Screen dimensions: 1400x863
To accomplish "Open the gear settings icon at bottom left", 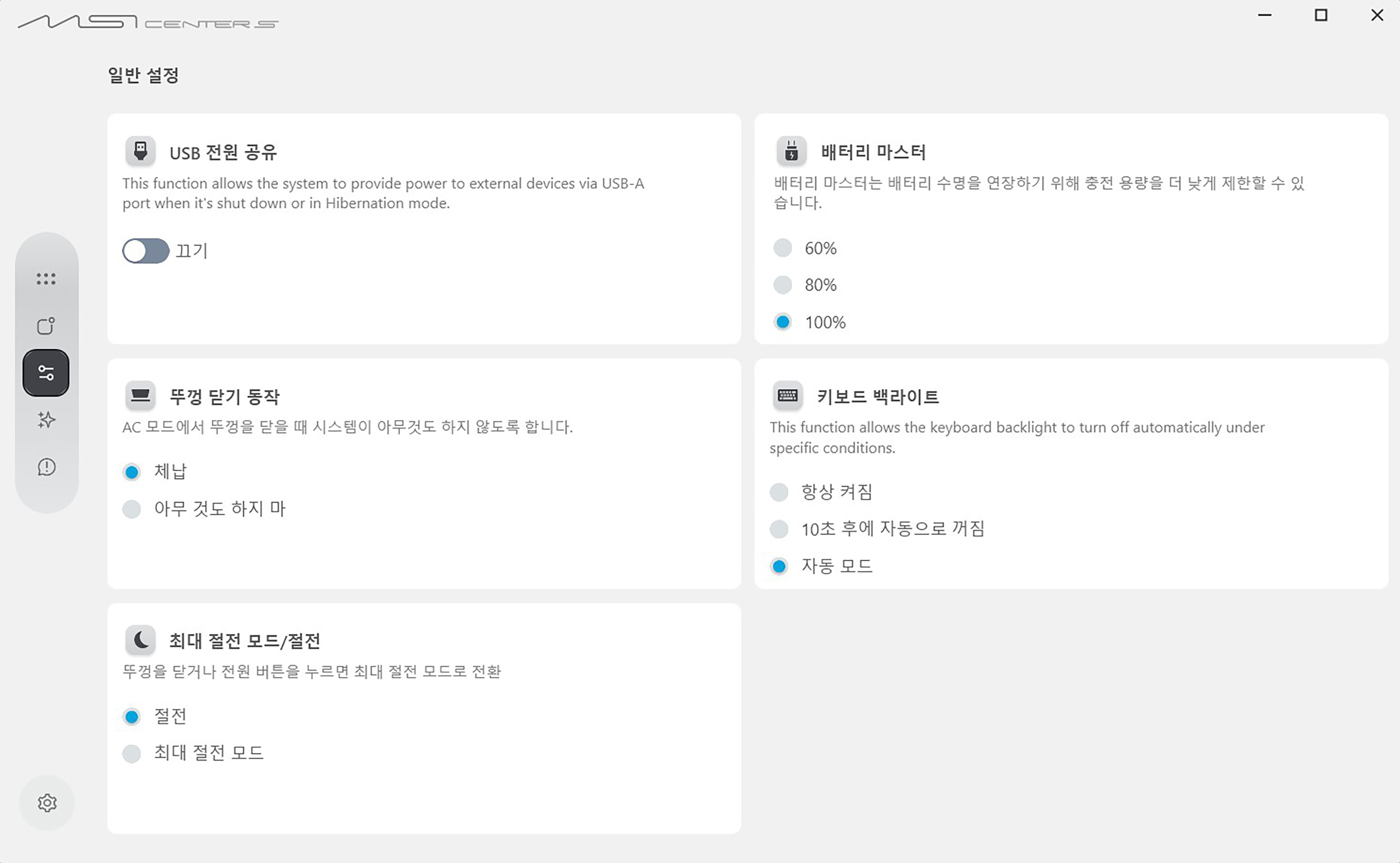I will (x=47, y=802).
